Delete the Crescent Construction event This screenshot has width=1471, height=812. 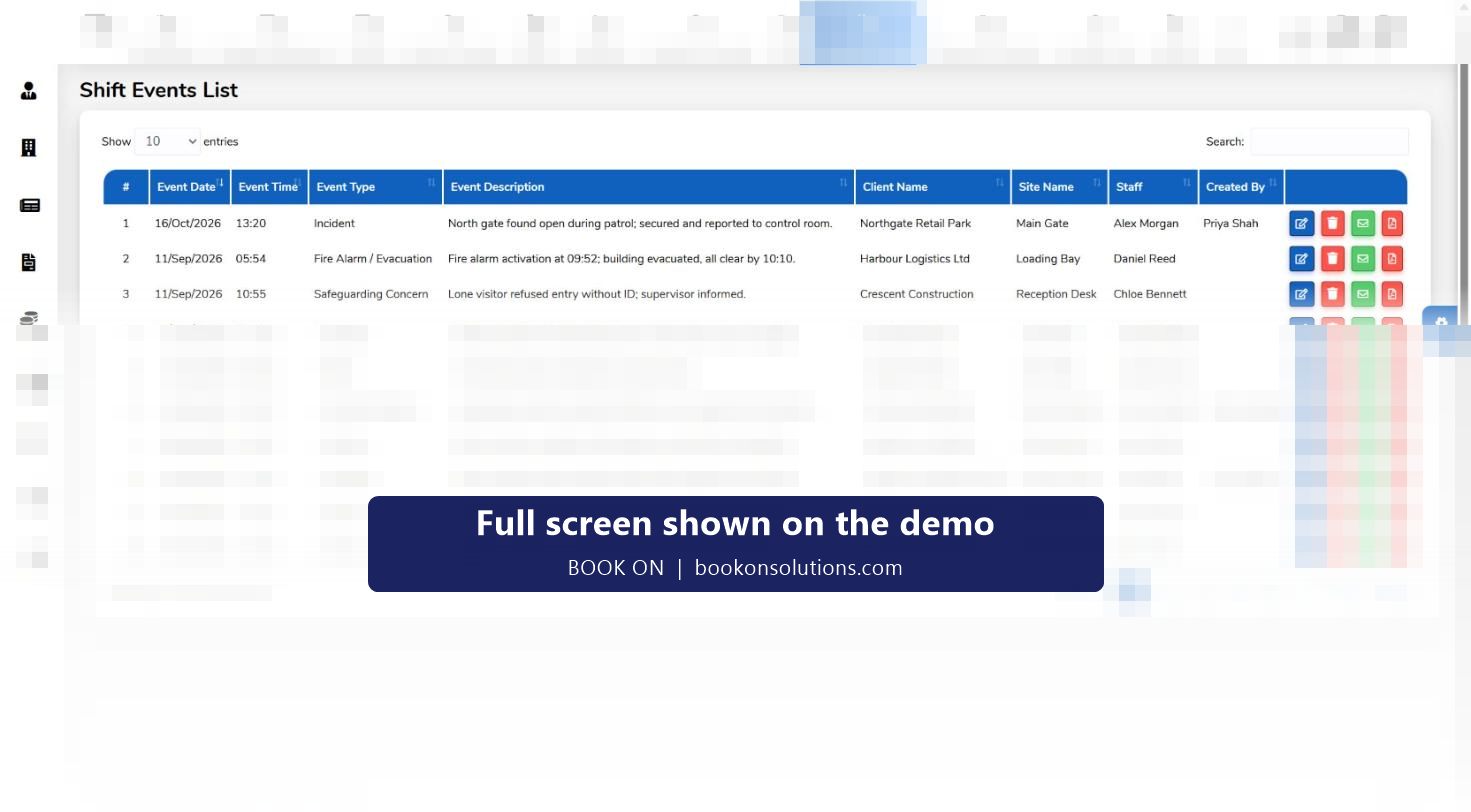(1332, 294)
